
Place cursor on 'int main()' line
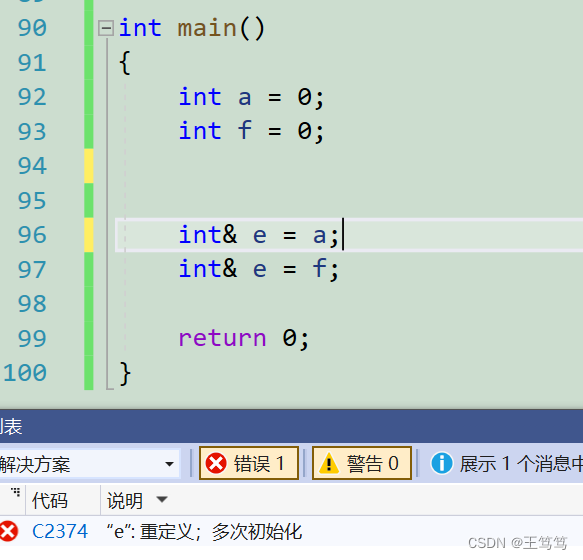point(191,28)
